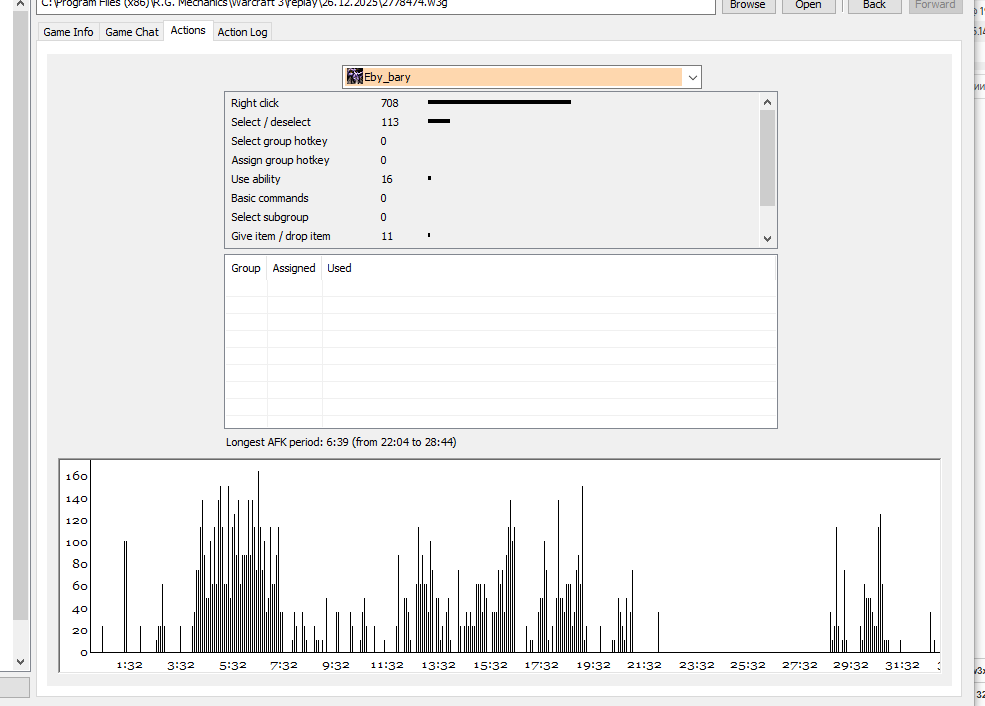Click the Give item count 11
The image size is (985, 706).
(x=386, y=236)
